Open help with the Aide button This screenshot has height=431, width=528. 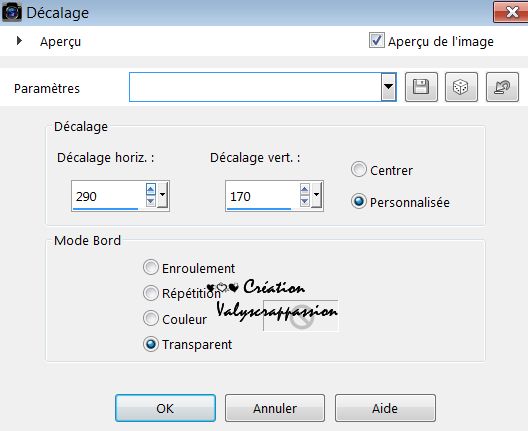click(x=385, y=408)
